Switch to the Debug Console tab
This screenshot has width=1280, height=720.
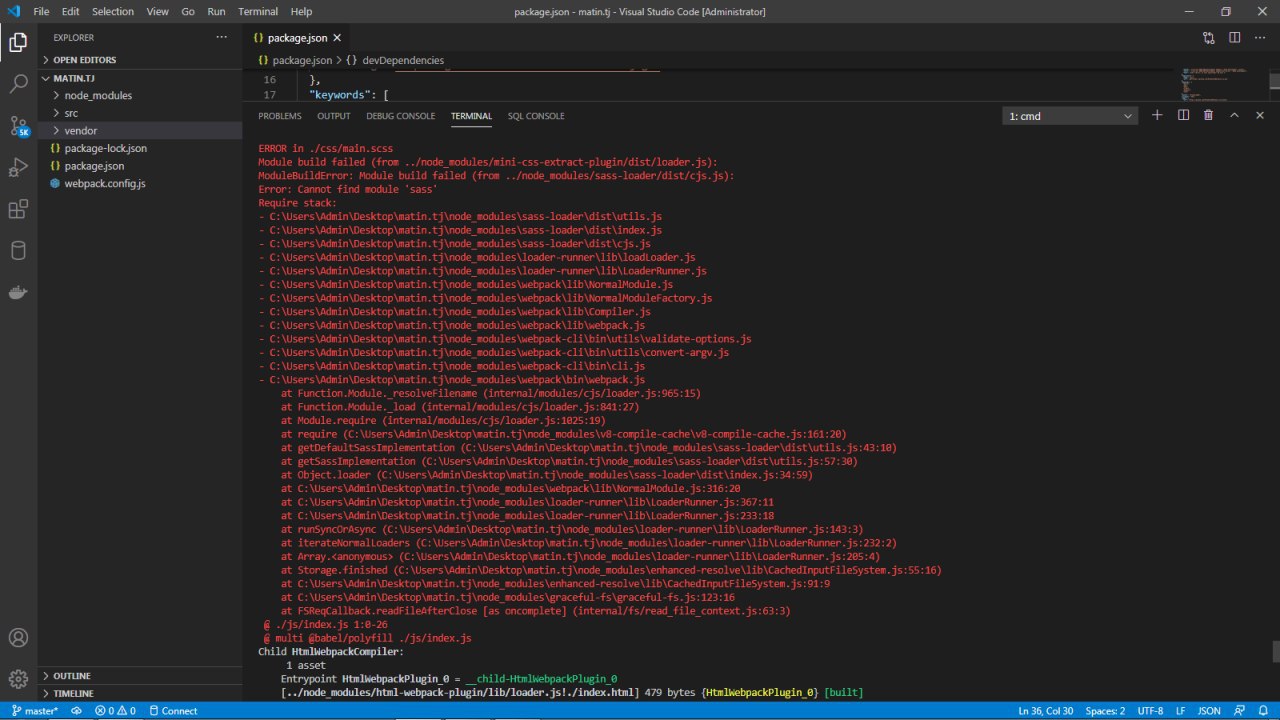(400, 116)
